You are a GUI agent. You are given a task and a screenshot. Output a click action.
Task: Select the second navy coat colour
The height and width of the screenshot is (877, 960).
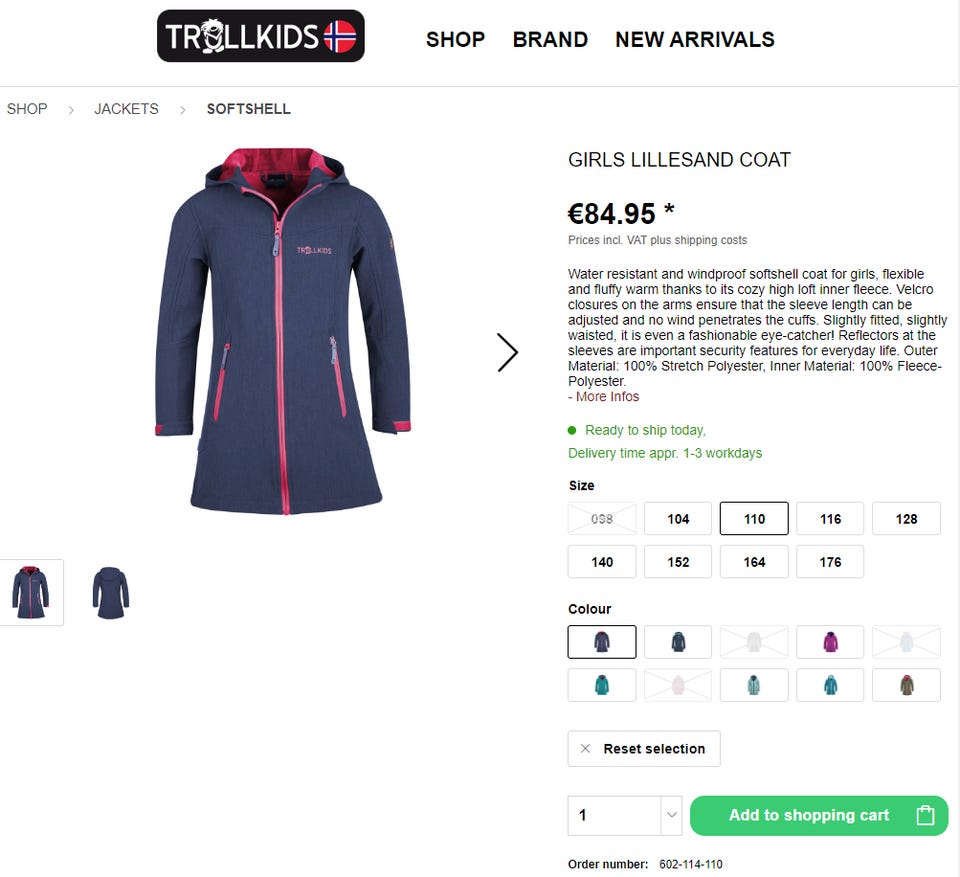pyautogui.click(x=678, y=642)
